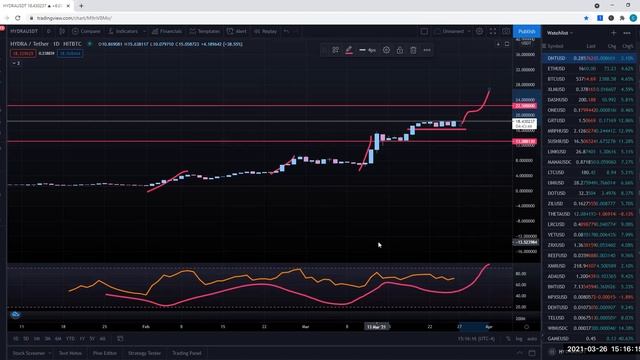Change the line color pencil swatch

[349, 50]
